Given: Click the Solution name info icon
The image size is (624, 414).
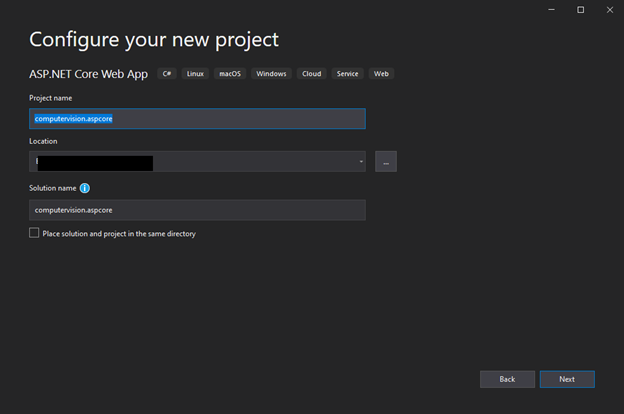Looking at the screenshot, I should point(85,188).
